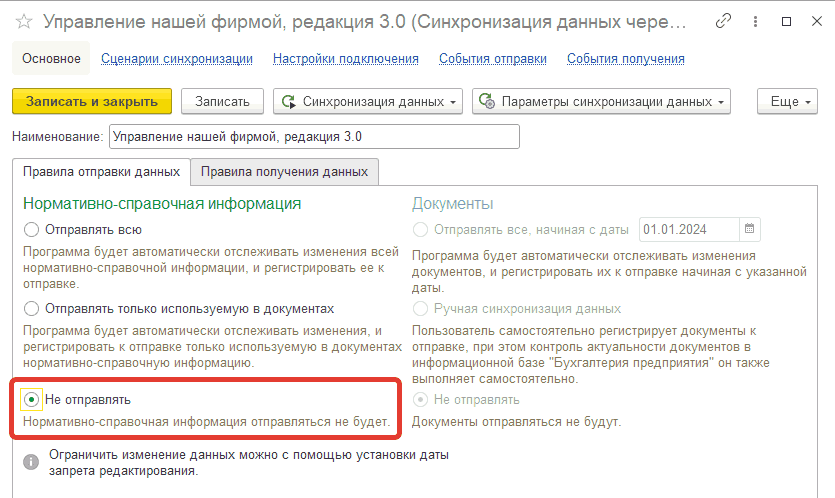Click text 'Нормативно-справочная информация отправляться не будет.'

point(207,422)
